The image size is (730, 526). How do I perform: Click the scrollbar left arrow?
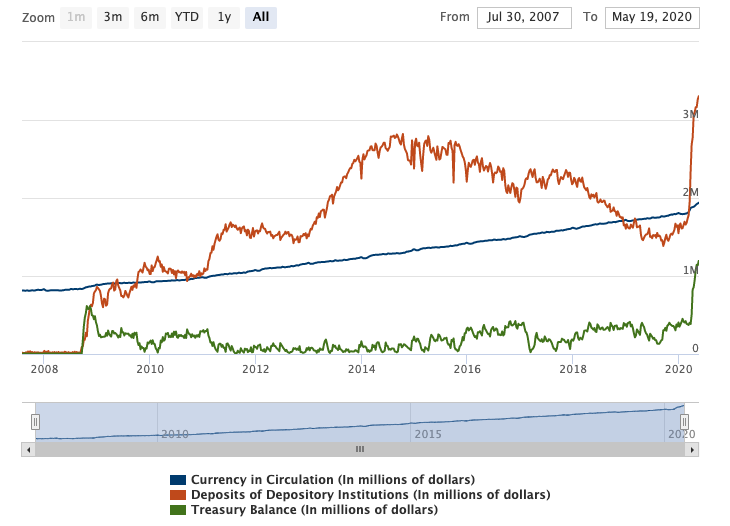[x=28, y=450]
